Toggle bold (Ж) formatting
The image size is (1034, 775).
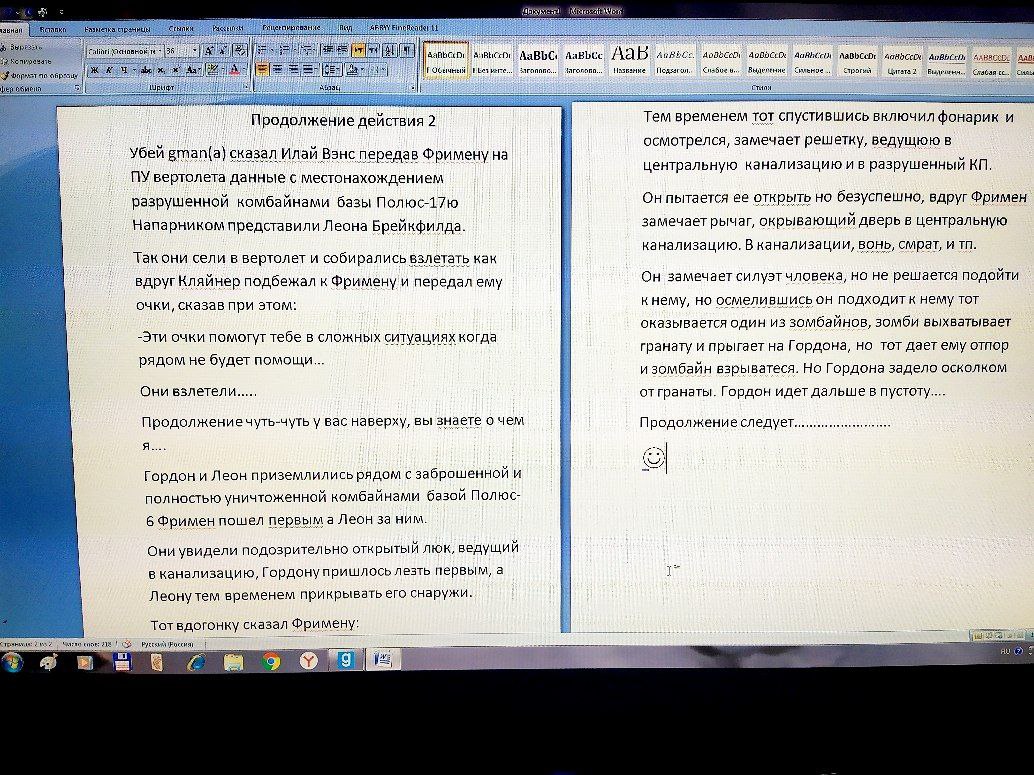tap(94, 70)
